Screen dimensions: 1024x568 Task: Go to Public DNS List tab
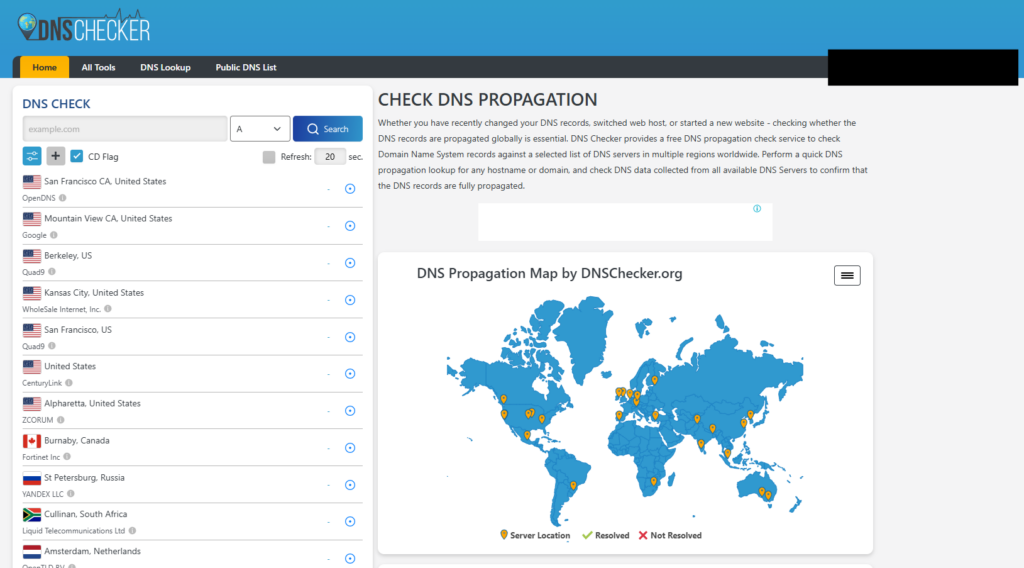[246, 67]
